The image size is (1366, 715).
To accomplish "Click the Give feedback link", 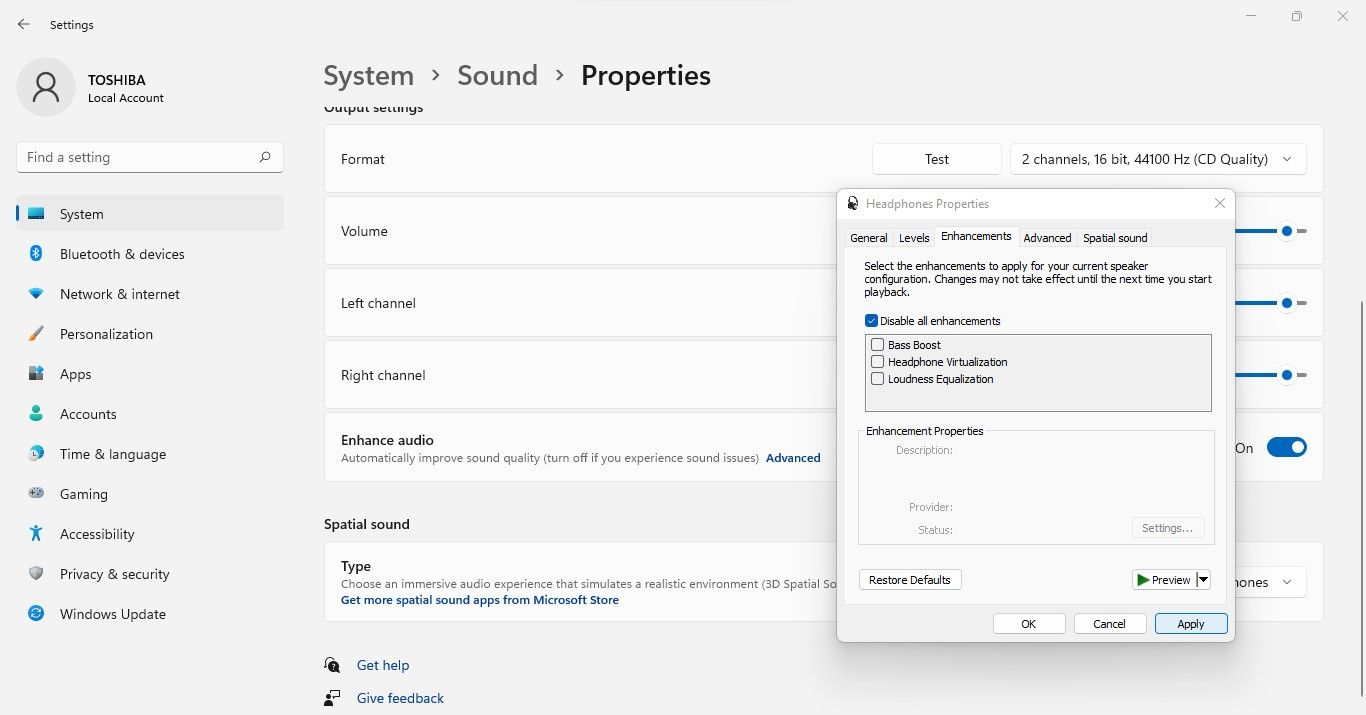I will (x=400, y=698).
